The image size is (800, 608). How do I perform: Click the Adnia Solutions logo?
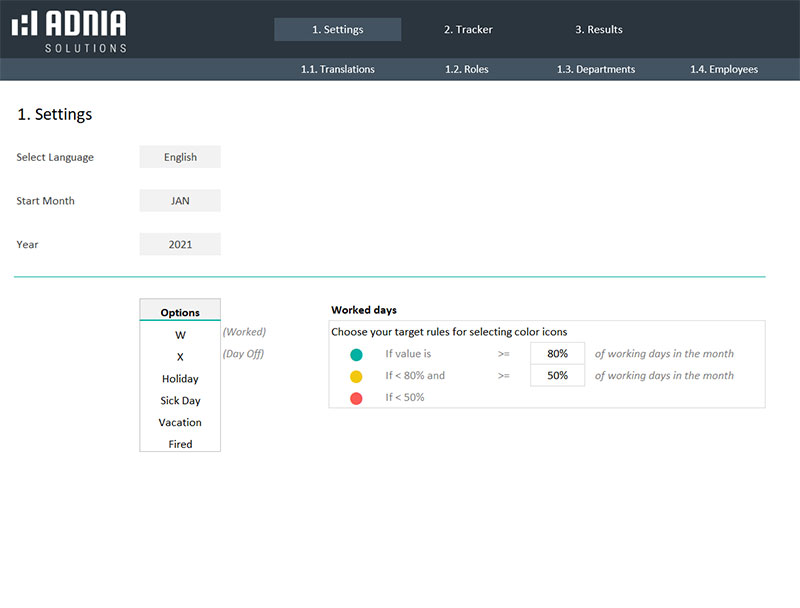(x=69, y=31)
